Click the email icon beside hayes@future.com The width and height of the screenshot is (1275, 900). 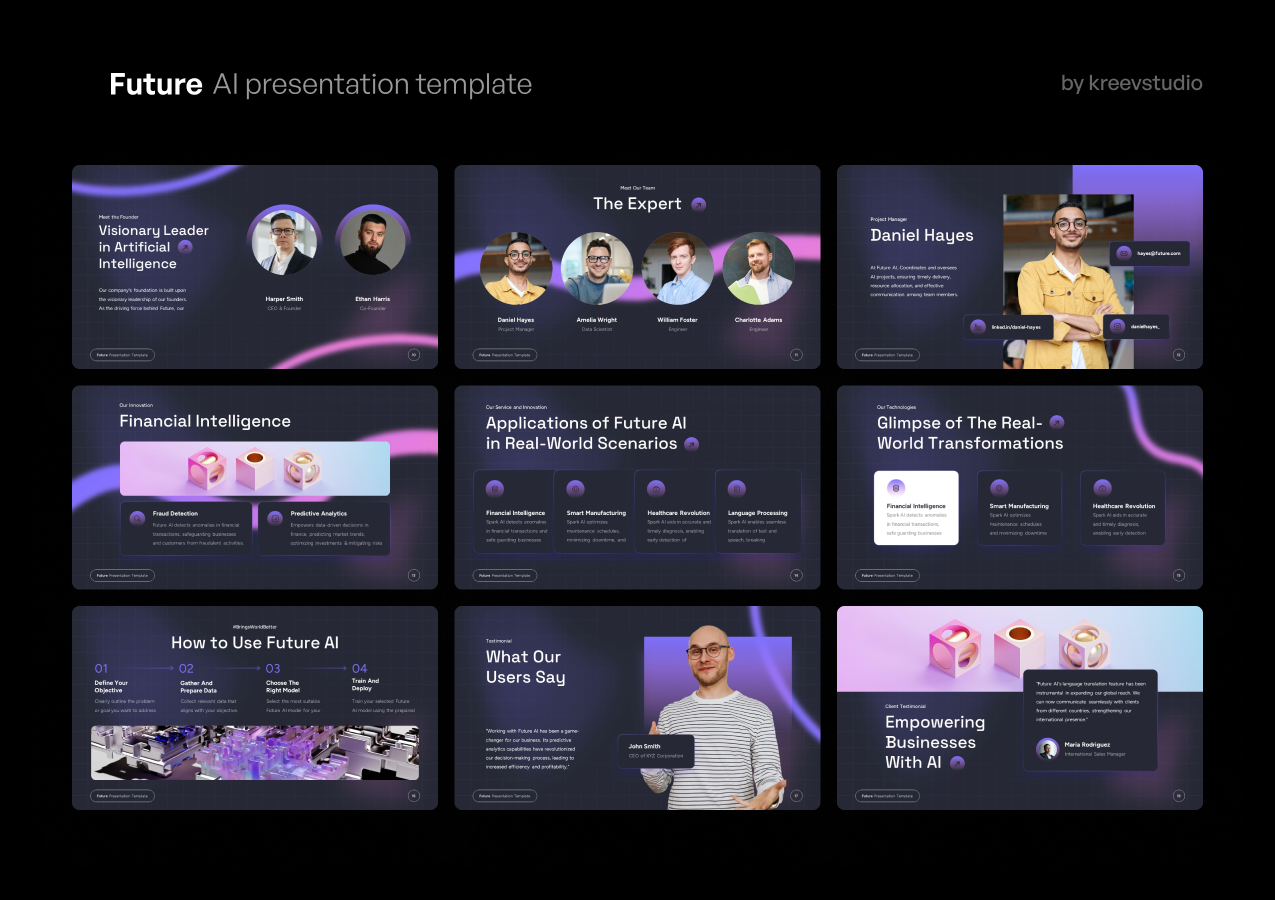pos(1123,252)
